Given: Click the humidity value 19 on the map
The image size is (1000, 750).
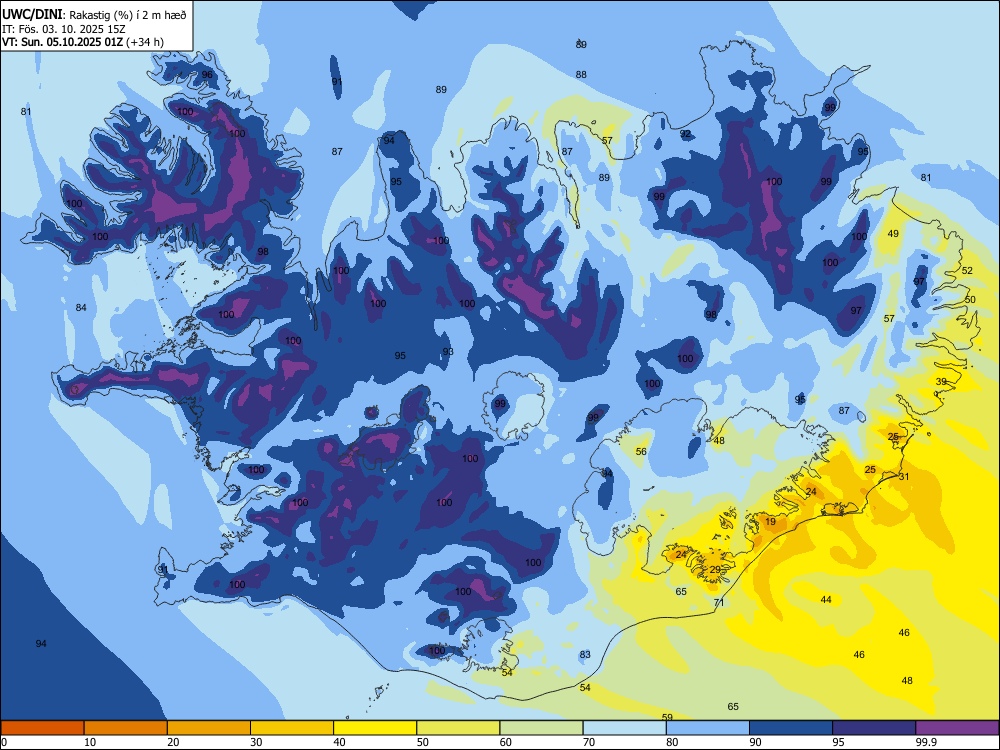Looking at the screenshot, I should (770, 522).
